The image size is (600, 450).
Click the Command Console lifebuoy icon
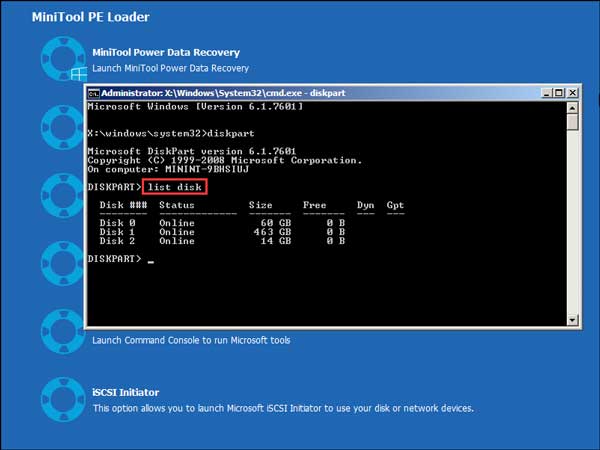click(62, 331)
